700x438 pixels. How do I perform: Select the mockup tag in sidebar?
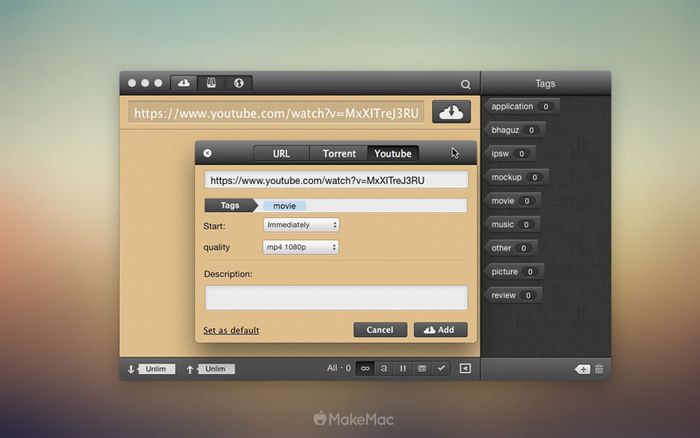(x=516, y=177)
